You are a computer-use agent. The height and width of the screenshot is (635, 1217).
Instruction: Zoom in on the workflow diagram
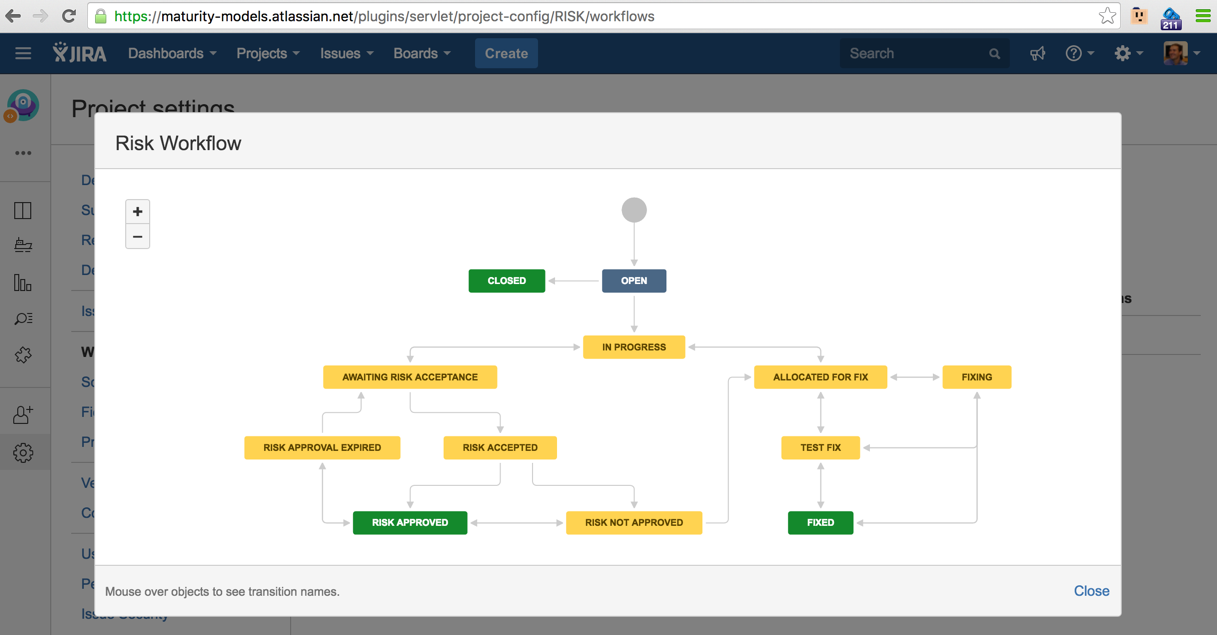pyautogui.click(x=138, y=212)
